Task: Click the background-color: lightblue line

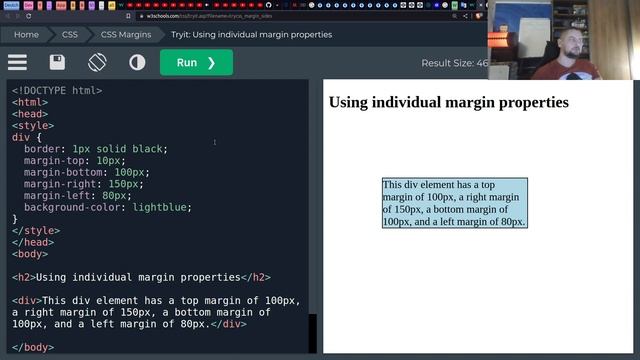Action: (108, 207)
